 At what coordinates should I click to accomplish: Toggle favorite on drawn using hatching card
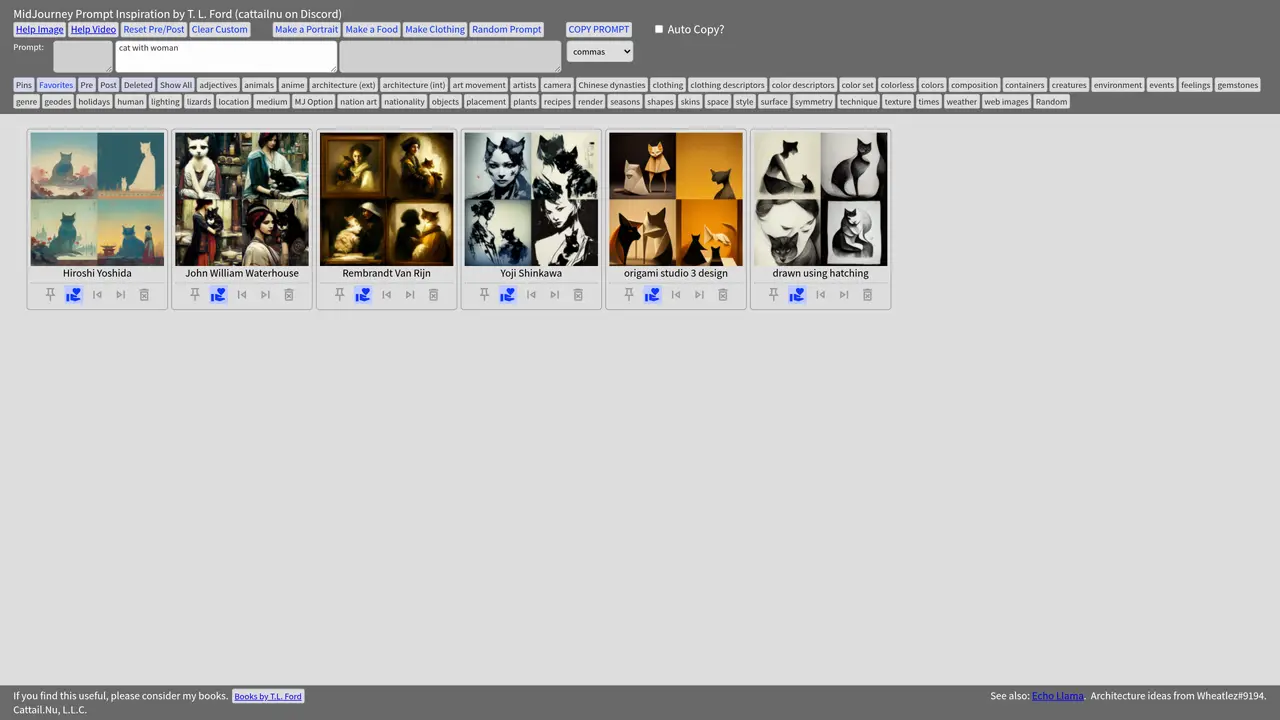point(797,295)
